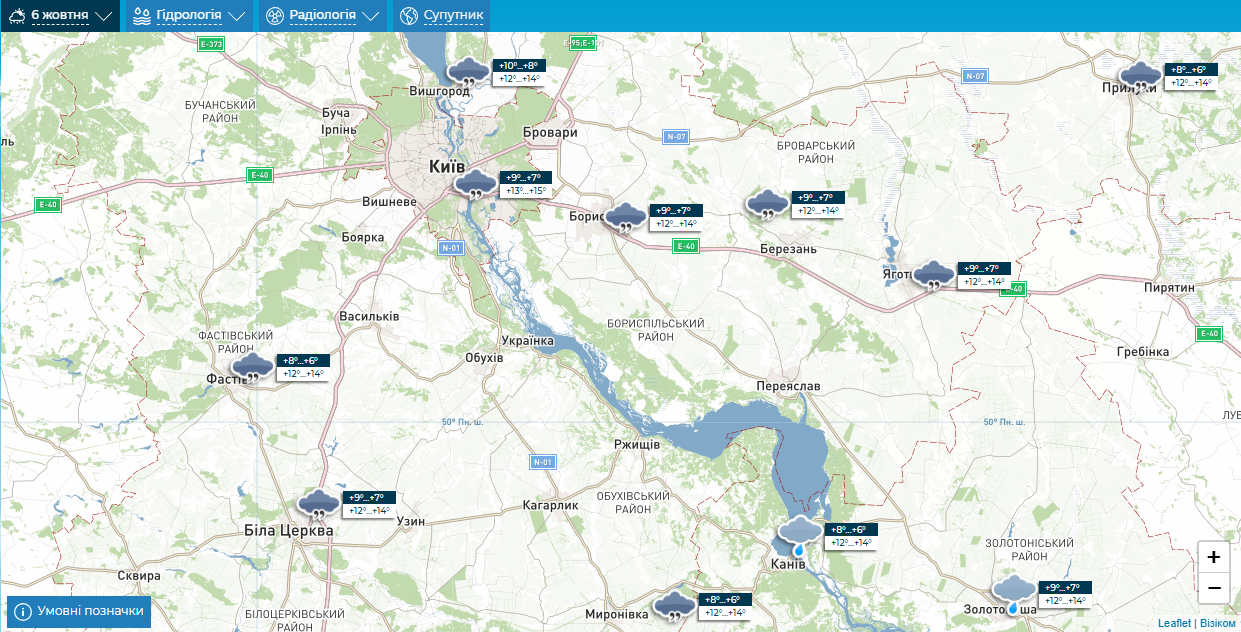Zoom in the map with plus button
The height and width of the screenshot is (632, 1241).
point(1213,557)
